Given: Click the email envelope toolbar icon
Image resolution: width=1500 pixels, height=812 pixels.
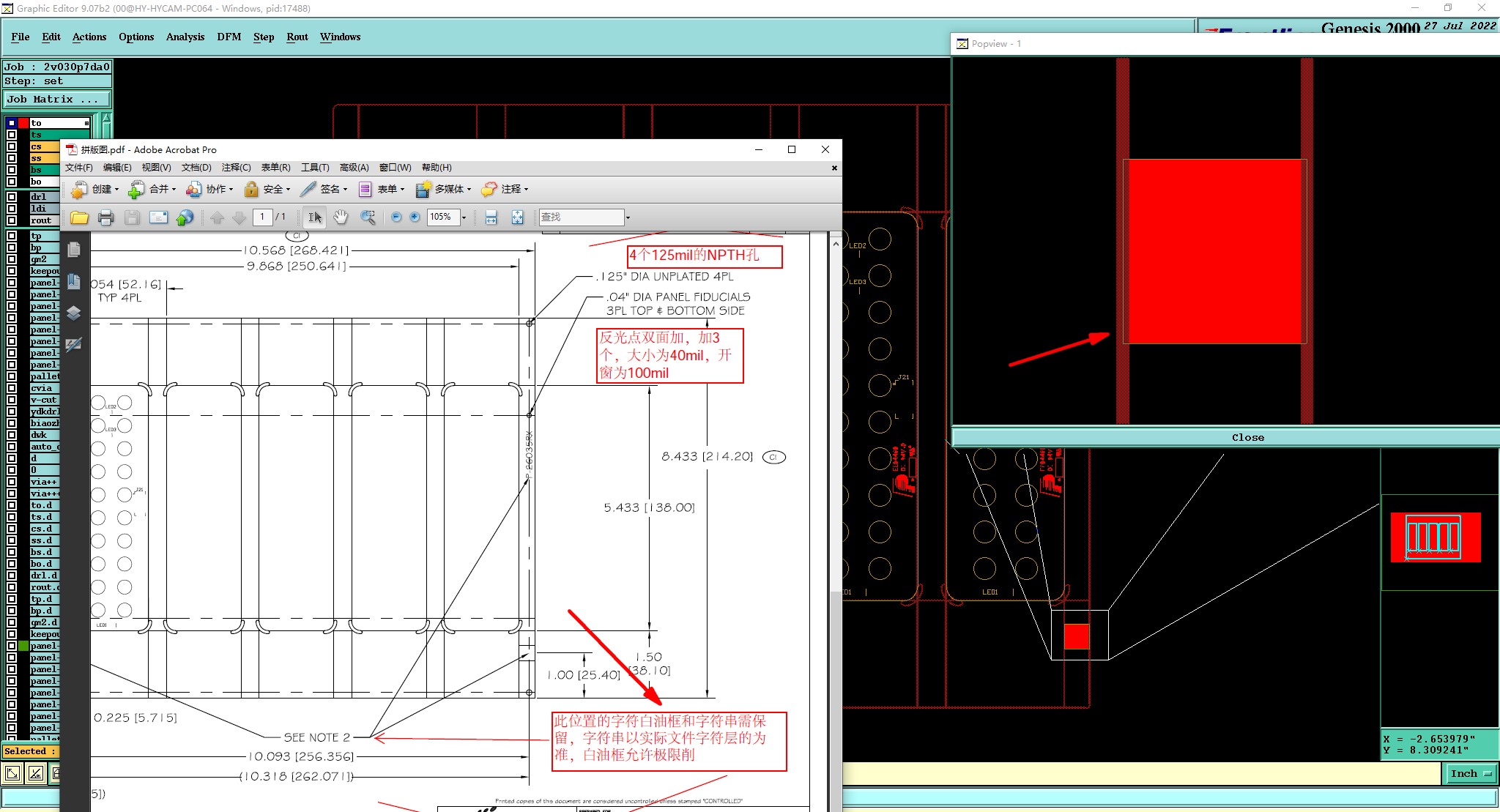Looking at the screenshot, I should click(158, 217).
